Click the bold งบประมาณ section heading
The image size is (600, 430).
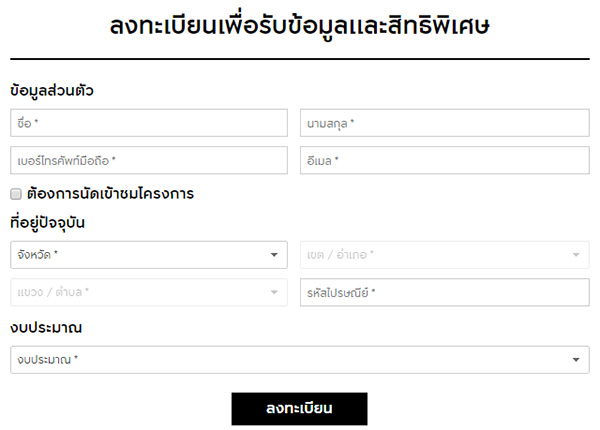click(45, 327)
